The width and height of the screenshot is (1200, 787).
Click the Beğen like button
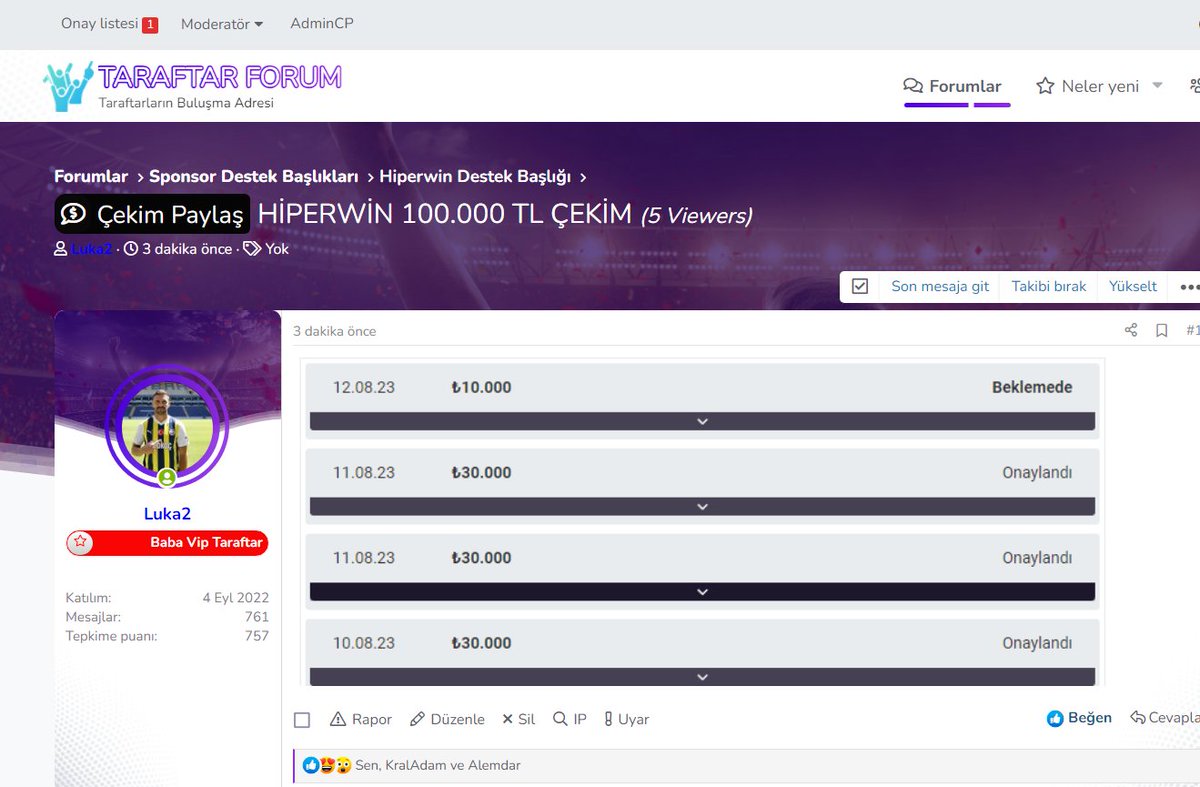pyautogui.click(x=1079, y=718)
